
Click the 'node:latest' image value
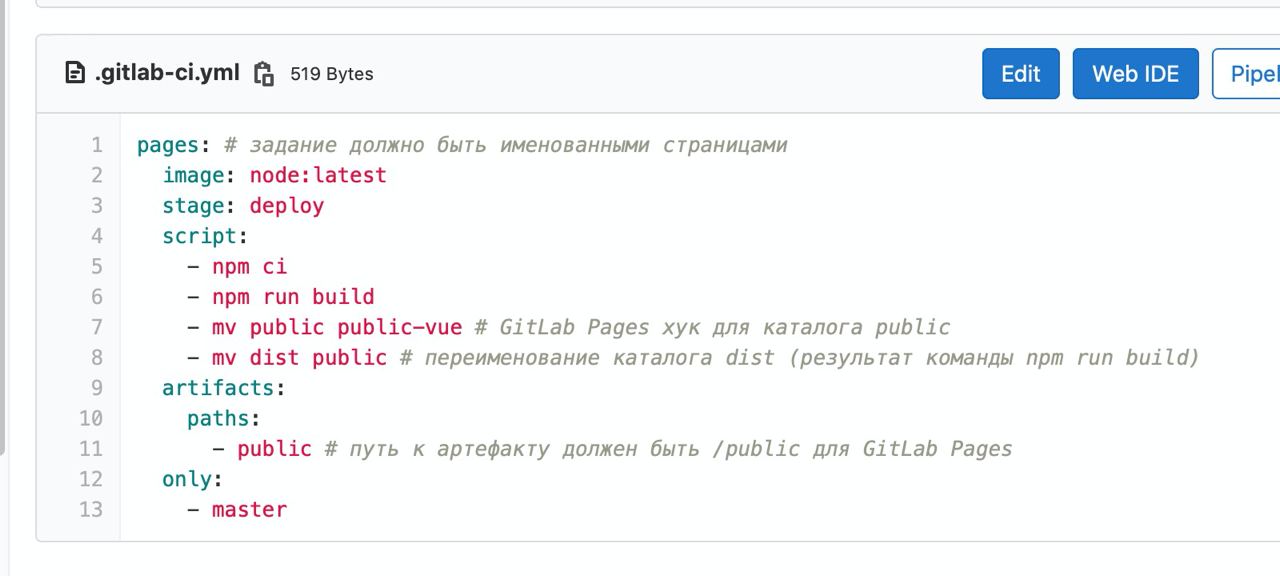point(318,175)
